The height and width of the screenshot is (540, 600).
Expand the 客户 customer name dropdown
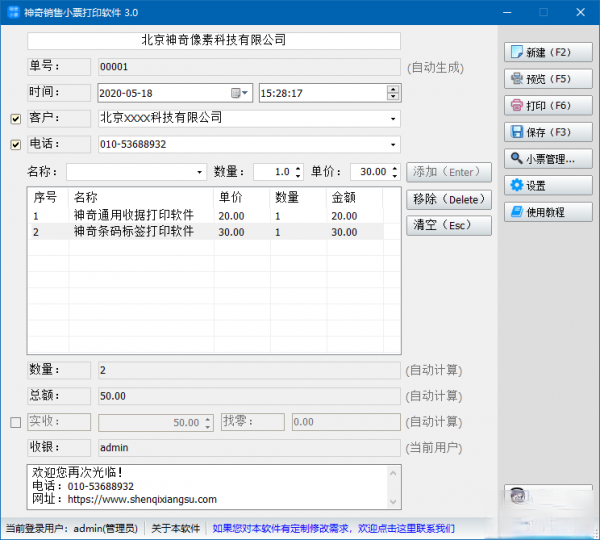(393, 119)
